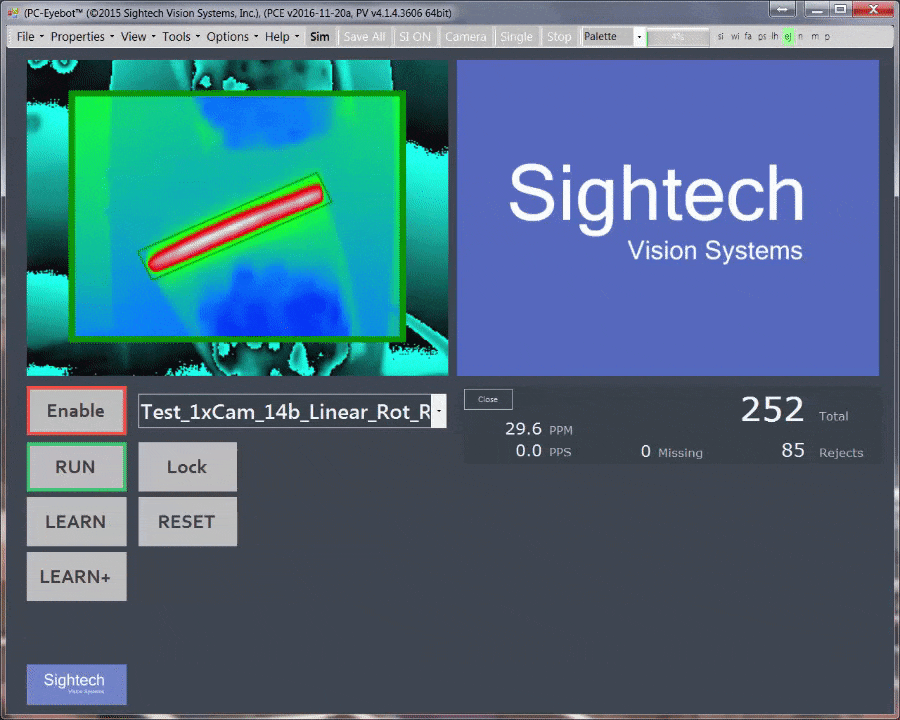Click the Sightech logo button at bottom left
Viewport: 900px width, 720px height.
click(x=77, y=684)
